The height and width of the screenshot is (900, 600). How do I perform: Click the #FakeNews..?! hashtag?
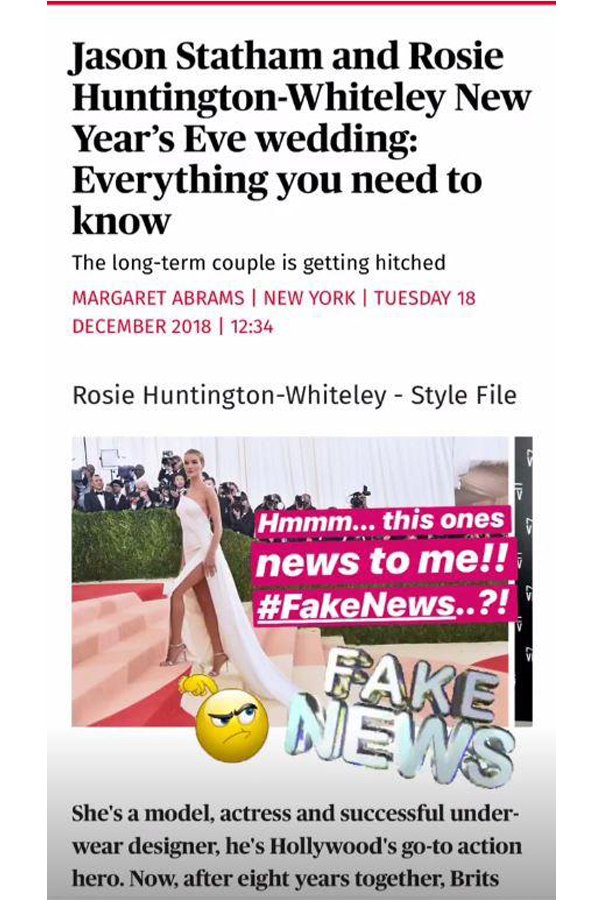click(x=383, y=605)
